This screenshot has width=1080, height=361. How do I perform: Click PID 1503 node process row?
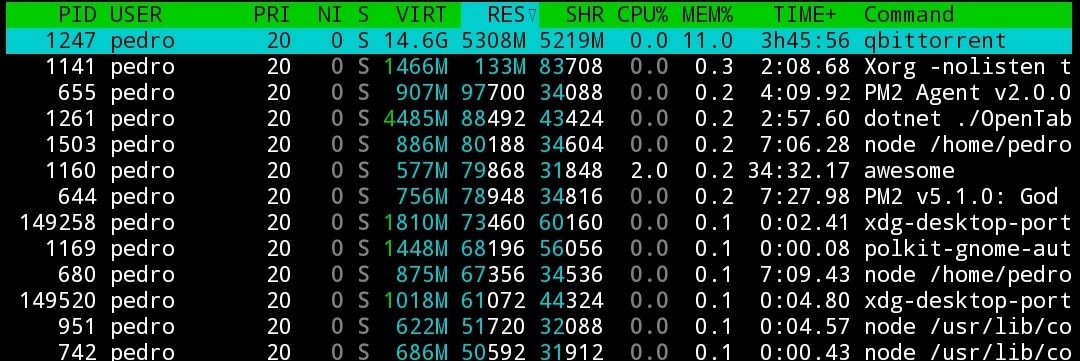pos(540,145)
